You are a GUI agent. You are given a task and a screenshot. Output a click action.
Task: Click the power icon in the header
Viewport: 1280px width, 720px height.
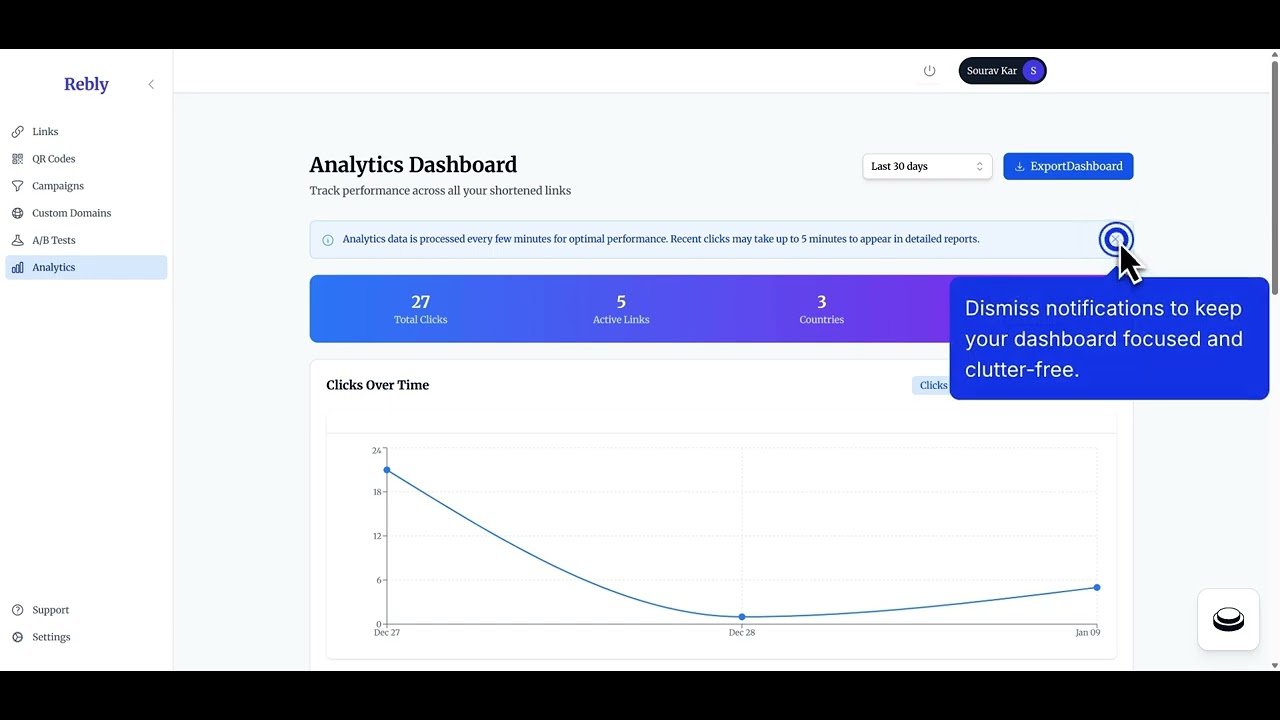point(929,71)
